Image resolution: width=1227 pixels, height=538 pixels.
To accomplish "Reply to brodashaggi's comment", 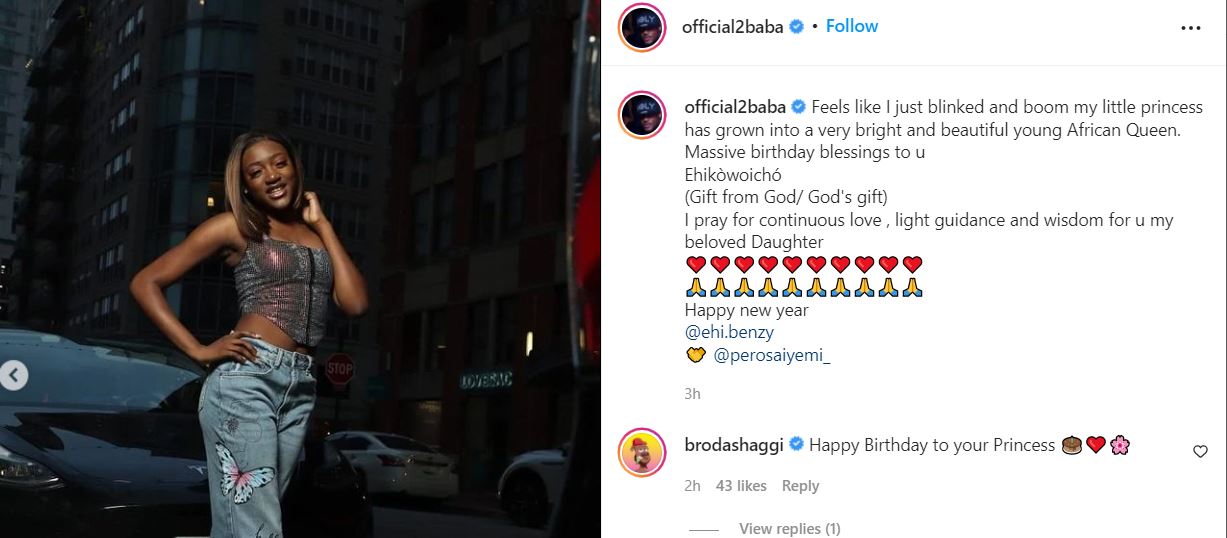I will (x=800, y=486).
